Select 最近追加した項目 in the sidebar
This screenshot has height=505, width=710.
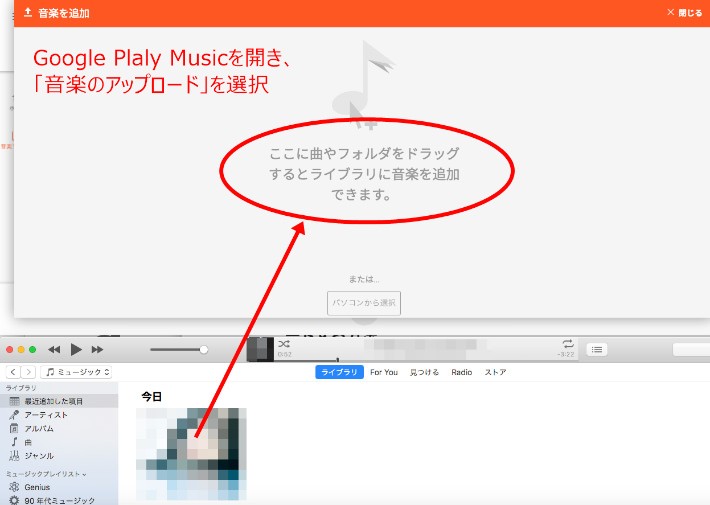59,401
